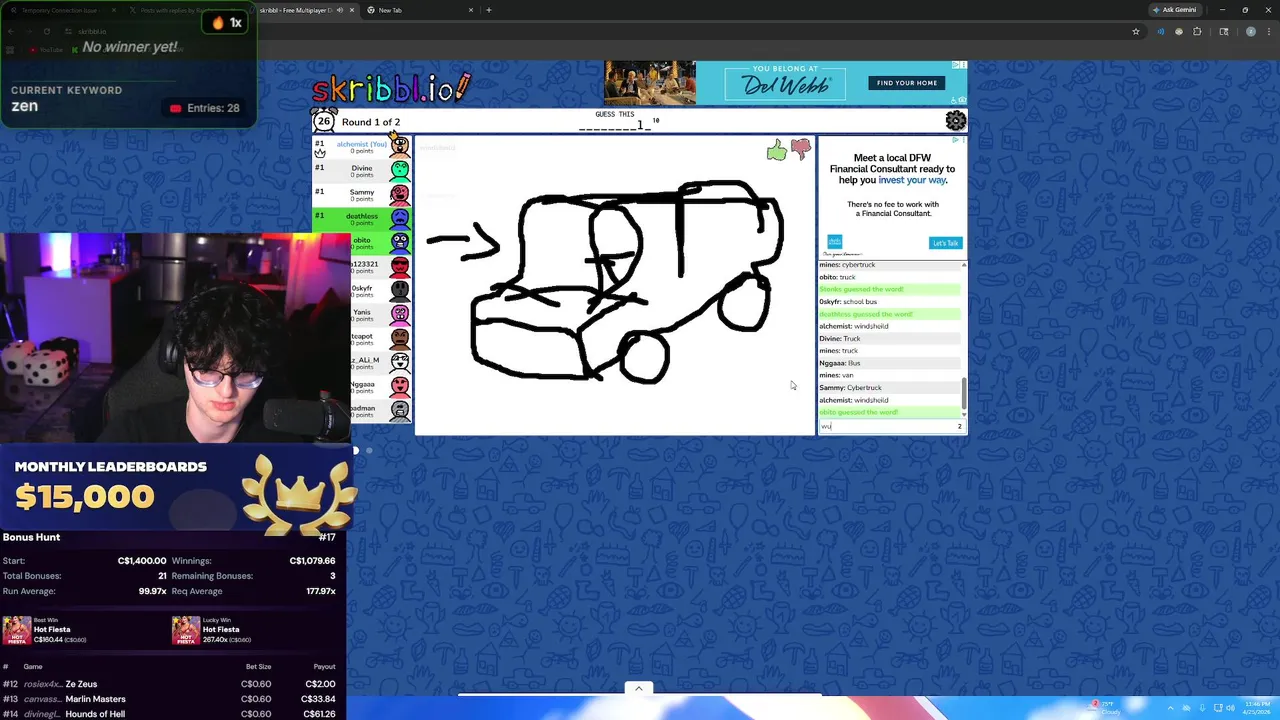The width and height of the screenshot is (1280, 720).
Task: Click deathless's blue avatar
Action: (400, 218)
